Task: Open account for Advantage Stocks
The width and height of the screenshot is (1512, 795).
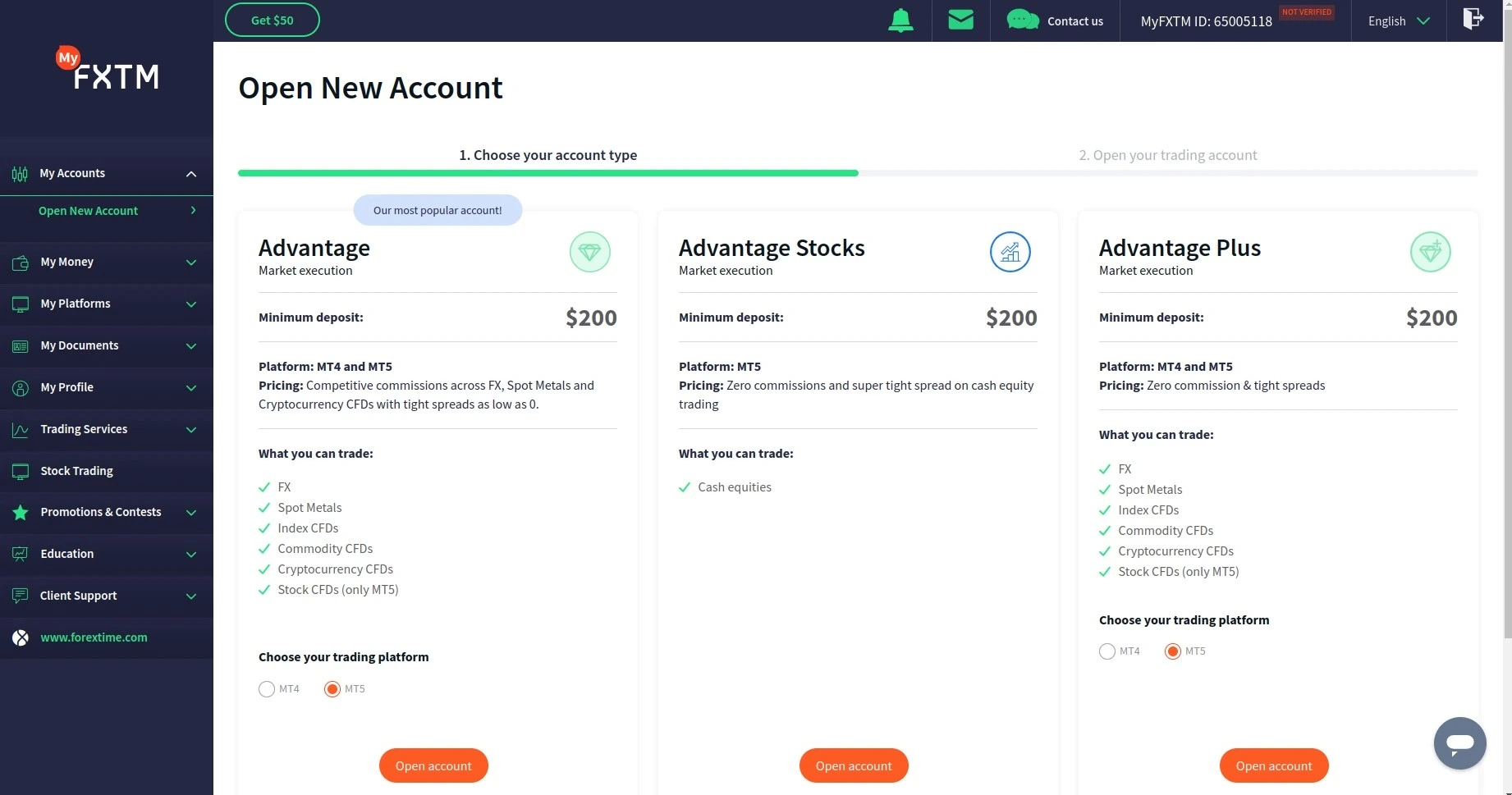Action: pos(854,765)
